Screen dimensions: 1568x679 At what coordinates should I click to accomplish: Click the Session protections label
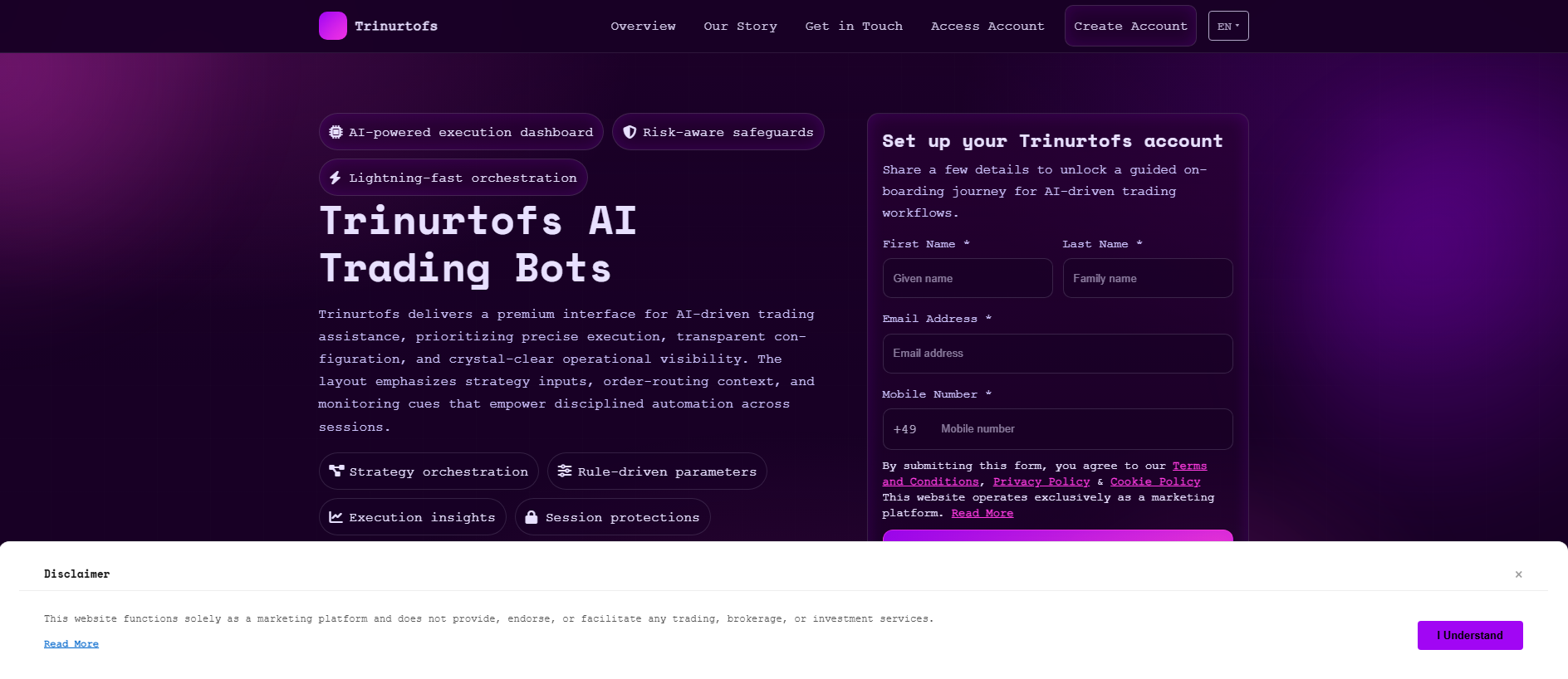[x=622, y=517]
